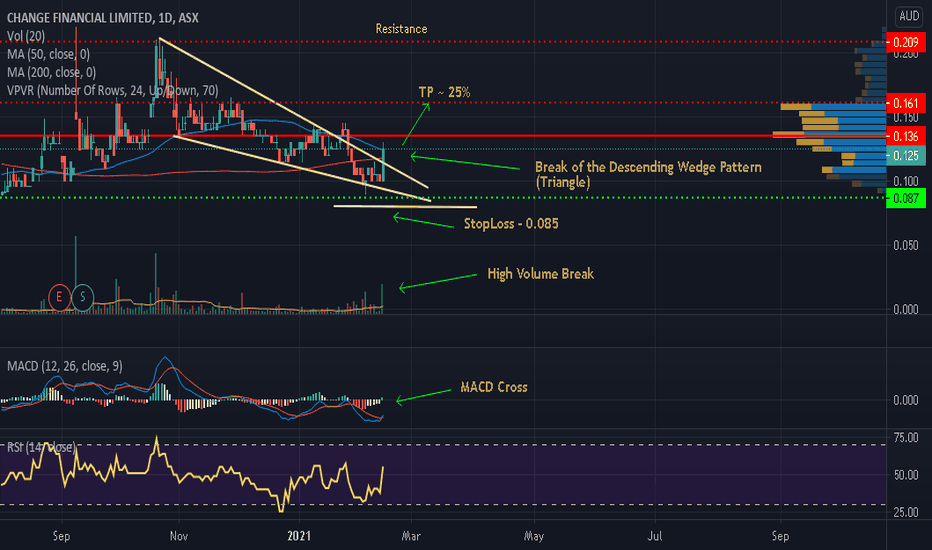
Task: Click the Nov label on time axis
Action: coord(178,536)
